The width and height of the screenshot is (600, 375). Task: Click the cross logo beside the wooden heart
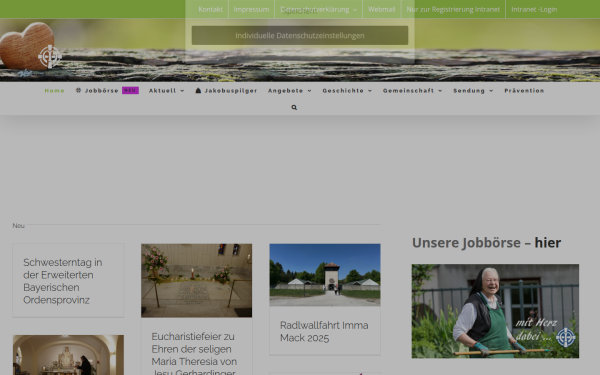click(x=50, y=57)
